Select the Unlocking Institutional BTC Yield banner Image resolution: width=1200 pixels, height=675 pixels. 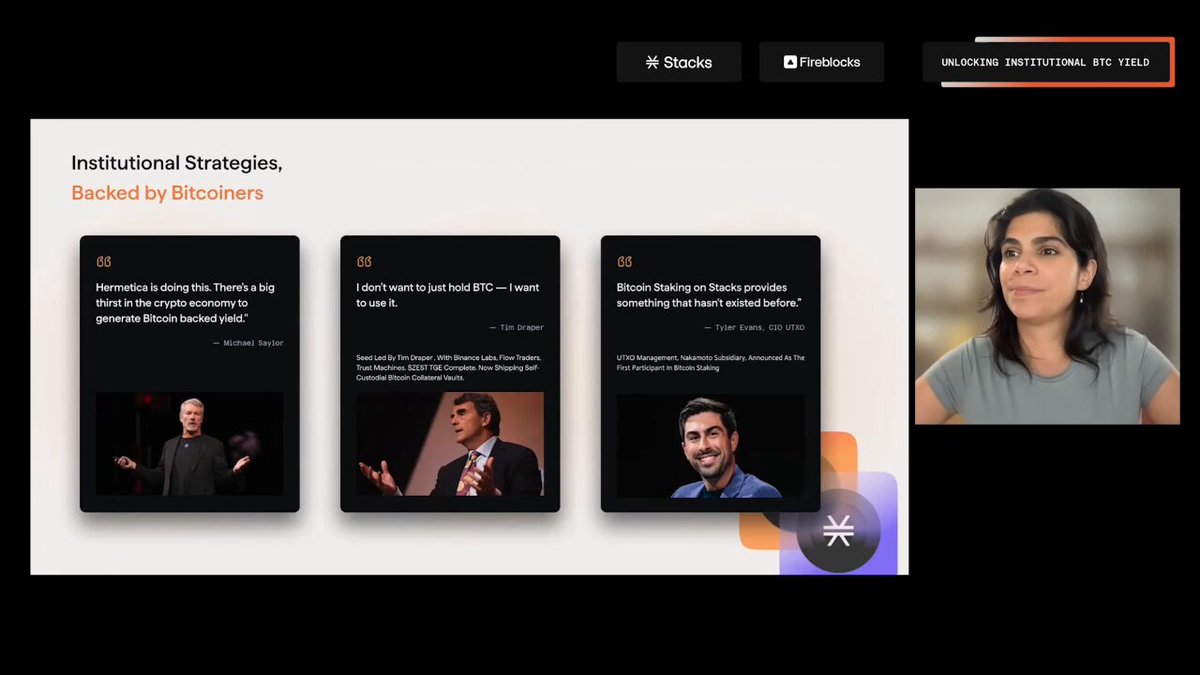coord(1046,62)
